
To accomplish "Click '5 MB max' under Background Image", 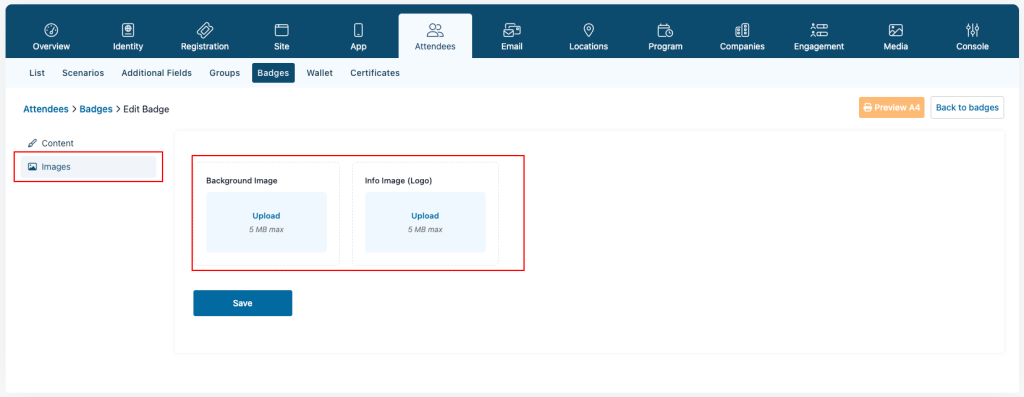I will click(x=266, y=229).
